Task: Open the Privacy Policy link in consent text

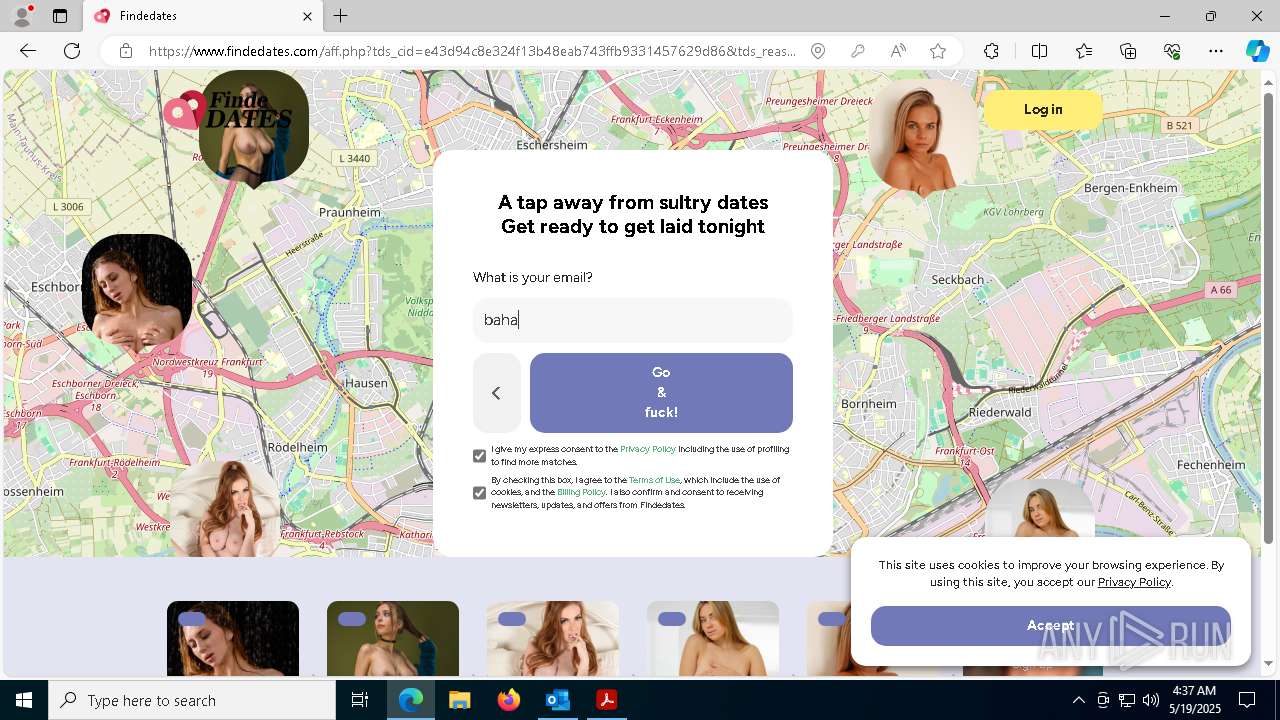Action: (x=648, y=450)
